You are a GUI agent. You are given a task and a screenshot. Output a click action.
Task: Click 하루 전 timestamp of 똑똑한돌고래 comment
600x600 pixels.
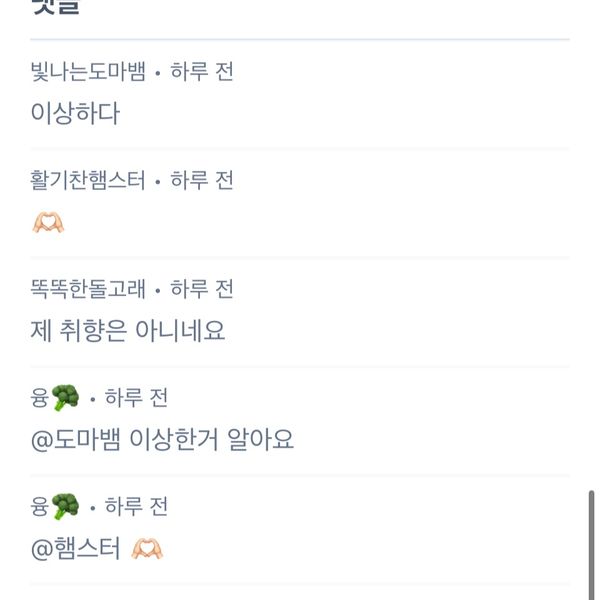coord(202,289)
